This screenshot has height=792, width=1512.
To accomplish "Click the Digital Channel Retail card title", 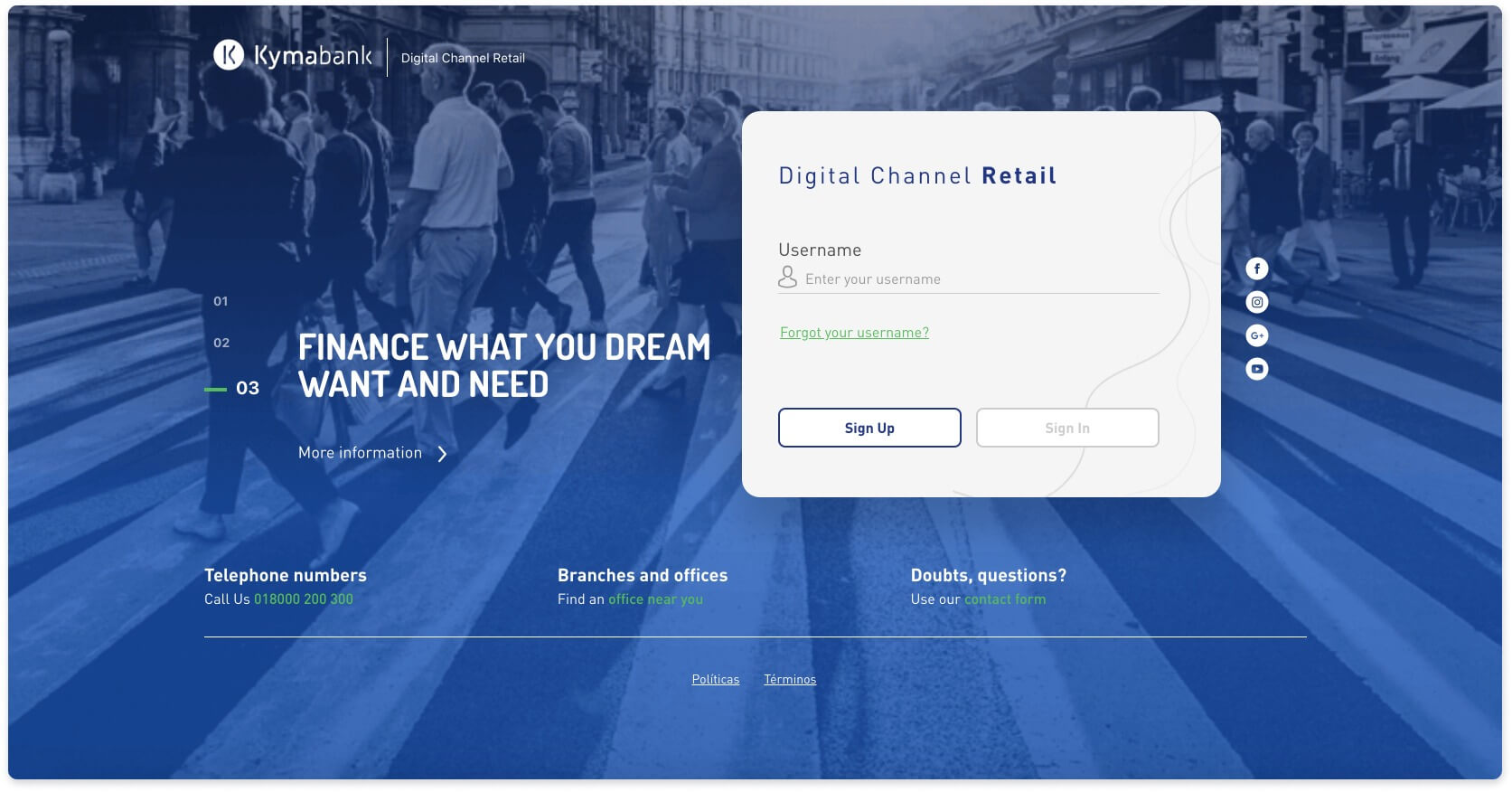I will pyautogui.click(x=917, y=175).
